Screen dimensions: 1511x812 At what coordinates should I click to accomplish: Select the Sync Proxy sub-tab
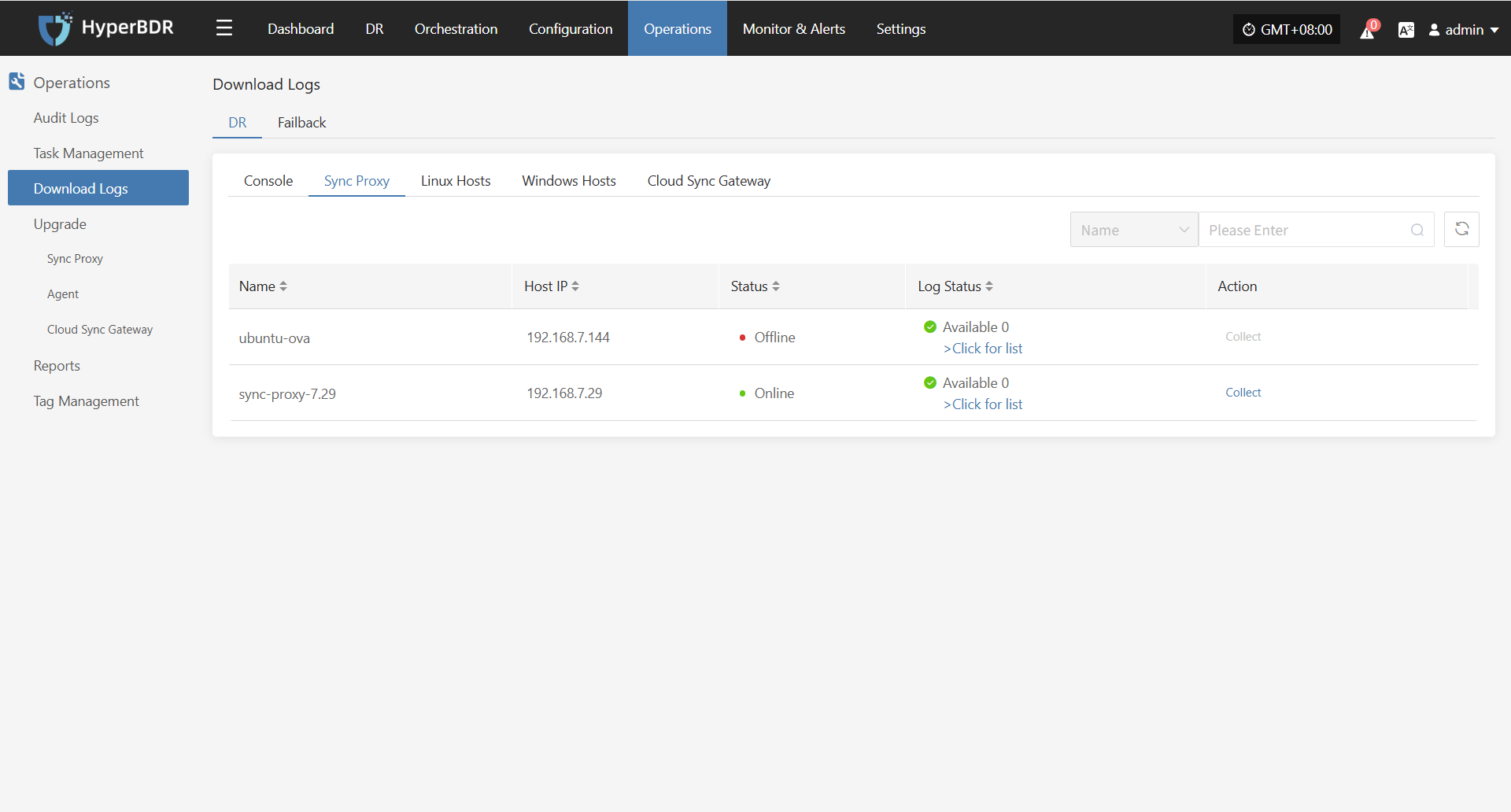tap(357, 181)
